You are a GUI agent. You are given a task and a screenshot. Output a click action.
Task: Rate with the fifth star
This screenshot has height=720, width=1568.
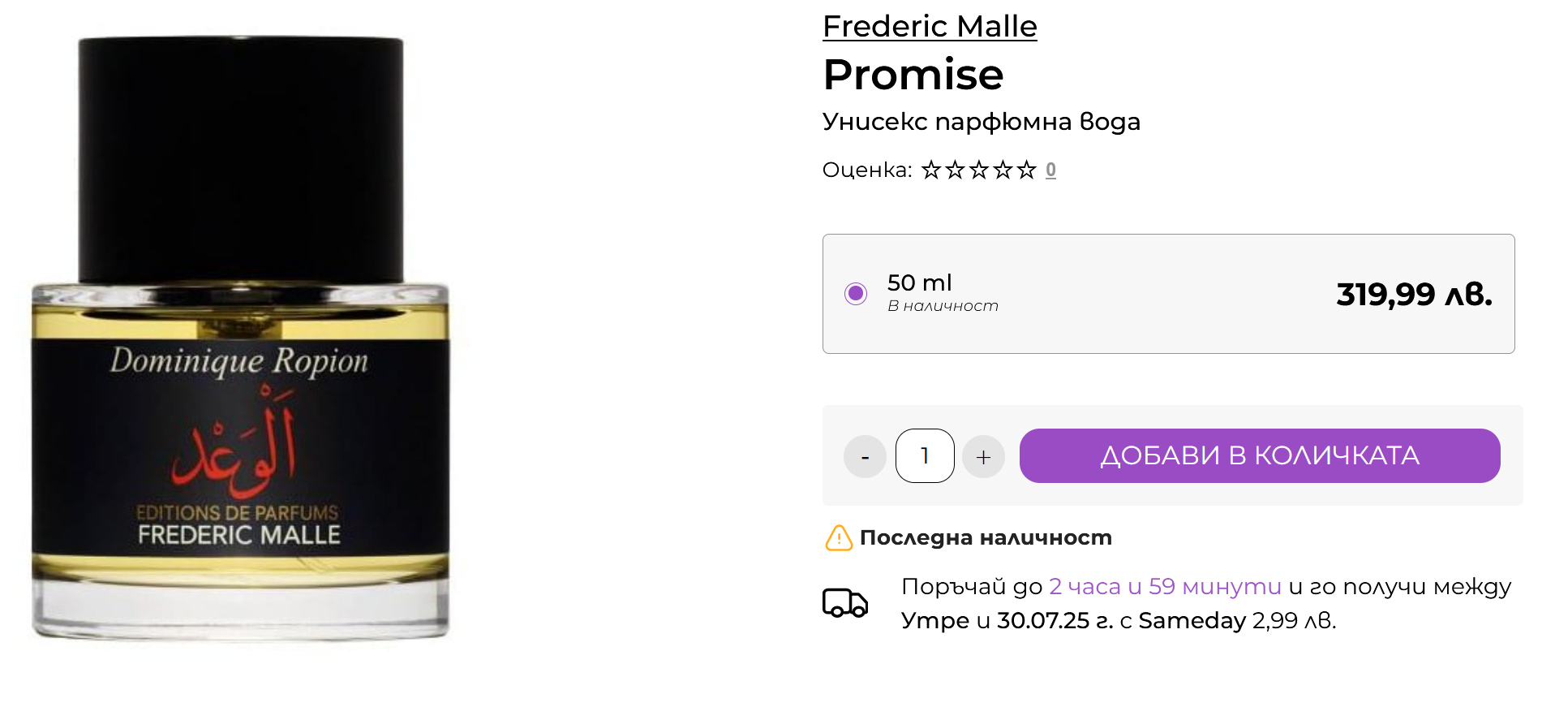[1027, 170]
